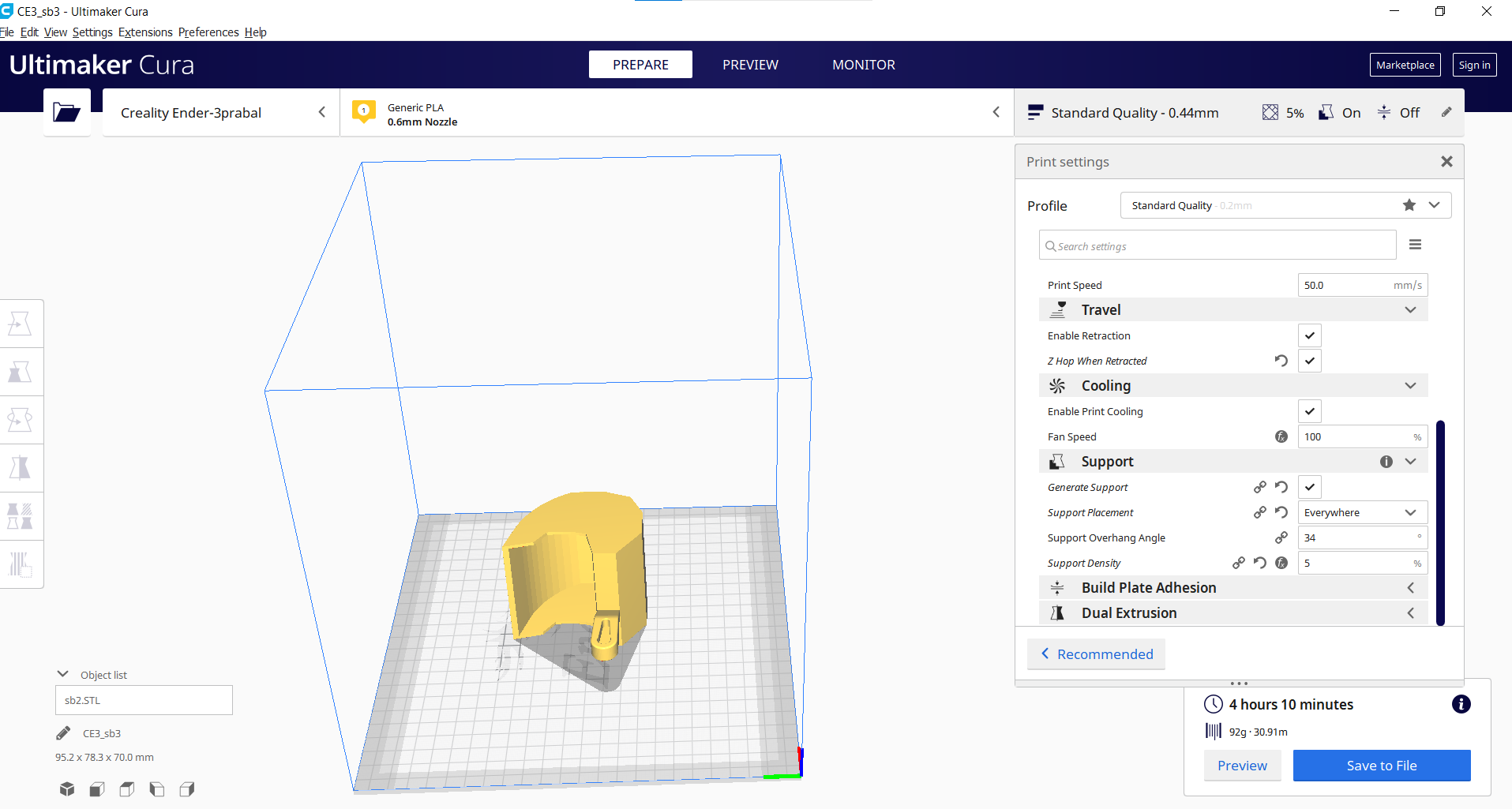1512x809 pixels.
Task: Open Per Model Settings tool
Action: (20, 516)
